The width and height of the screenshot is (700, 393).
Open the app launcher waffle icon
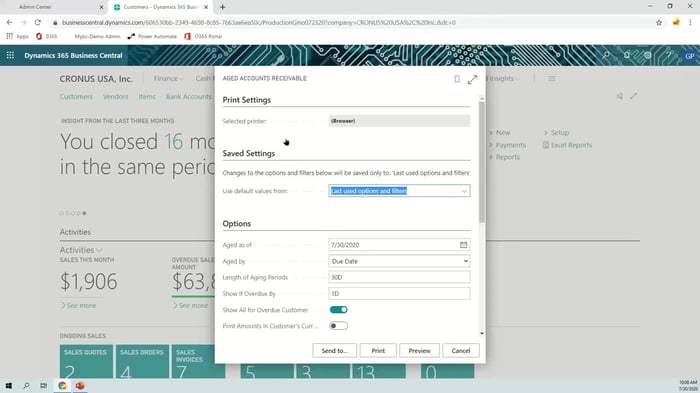10,55
